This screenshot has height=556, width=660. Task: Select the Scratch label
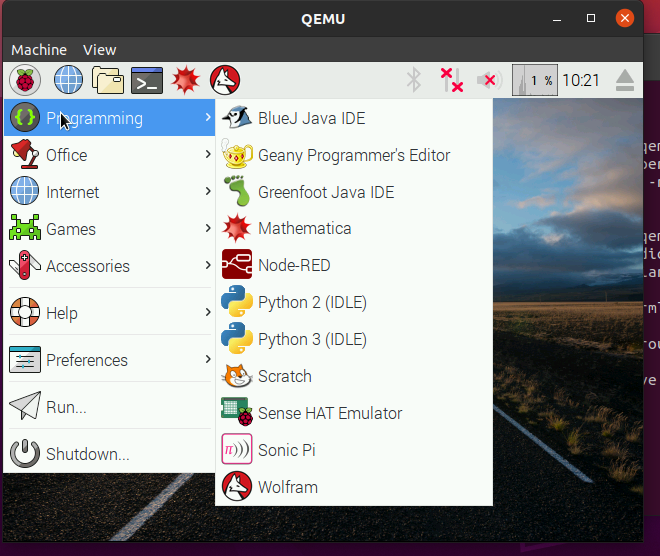tap(285, 377)
